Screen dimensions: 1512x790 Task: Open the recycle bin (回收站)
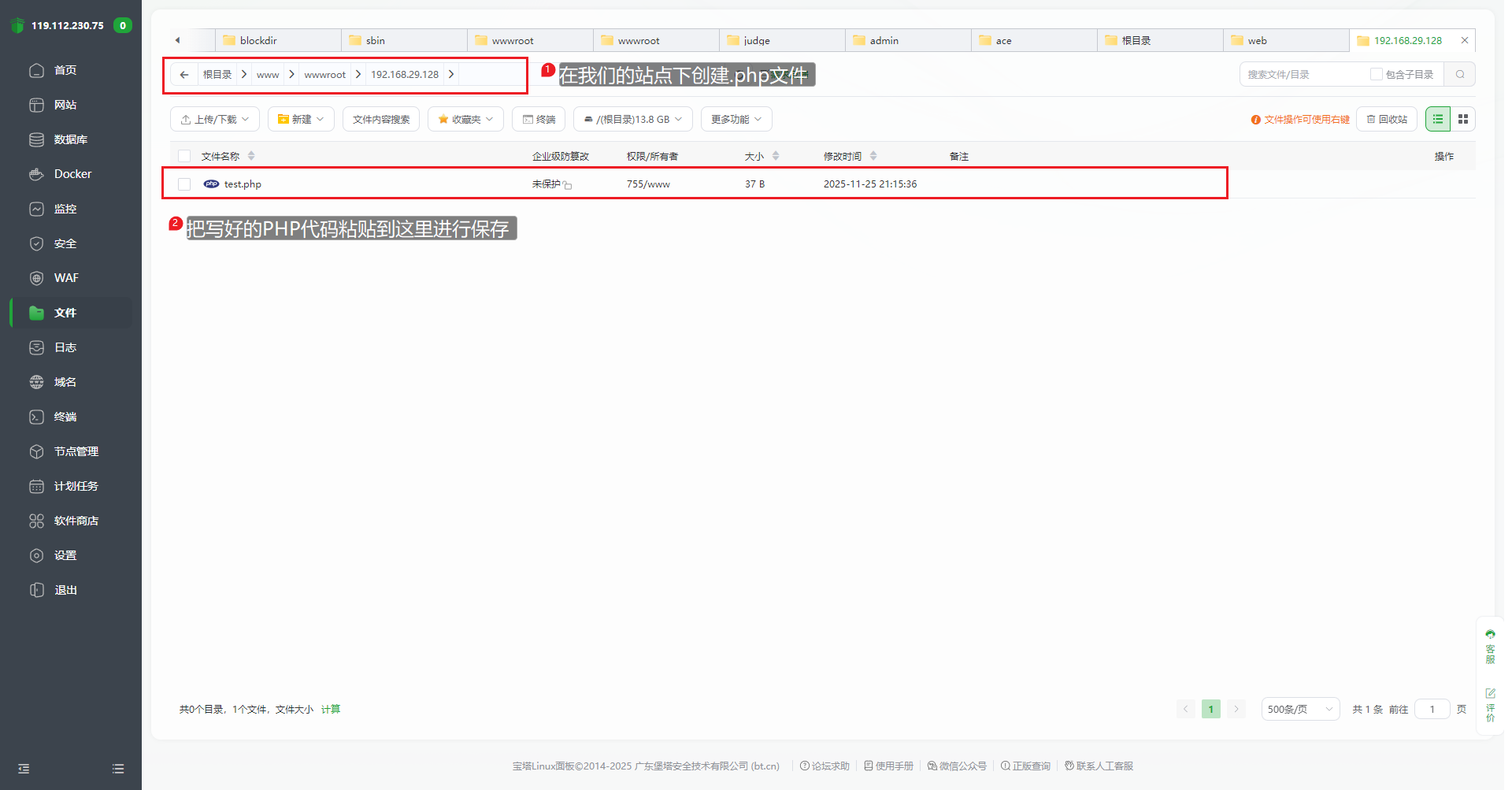(1386, 119)
